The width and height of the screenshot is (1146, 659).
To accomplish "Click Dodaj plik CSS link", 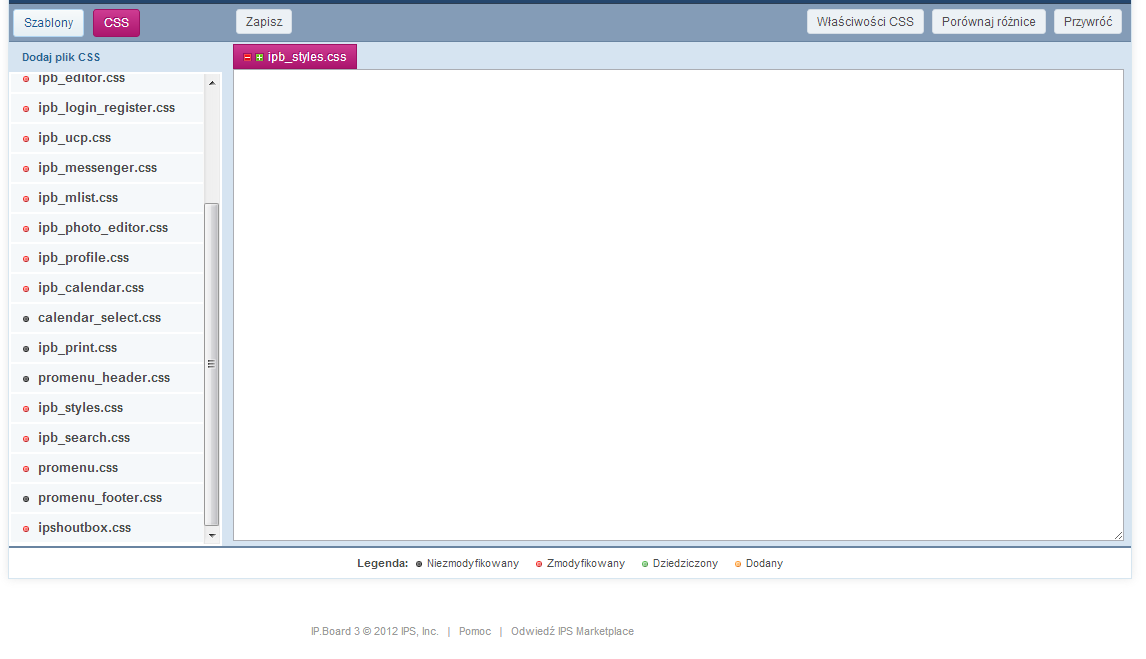I will click(61, 57).
